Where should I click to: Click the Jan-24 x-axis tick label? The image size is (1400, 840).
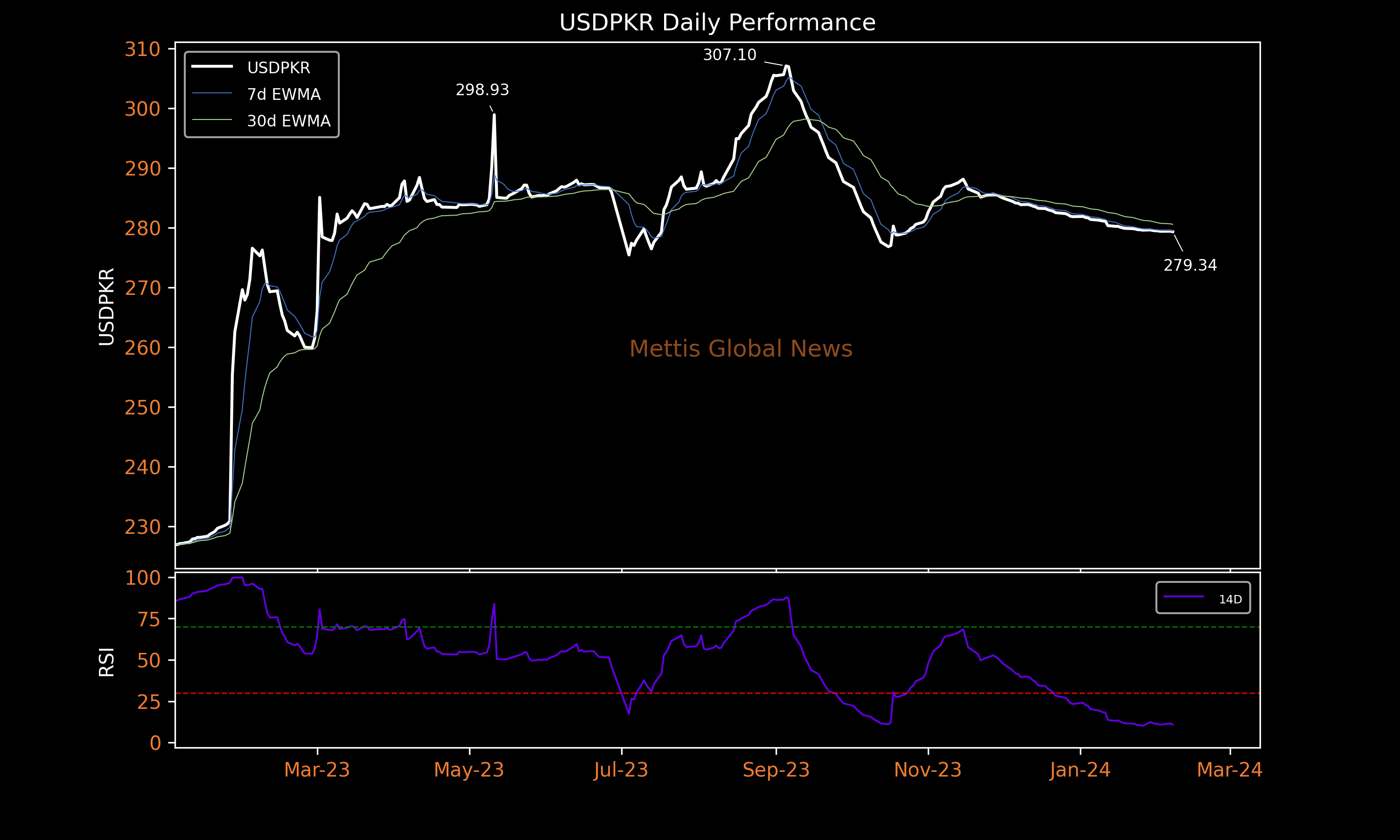pyautogui.click(x=1080, y=770)
